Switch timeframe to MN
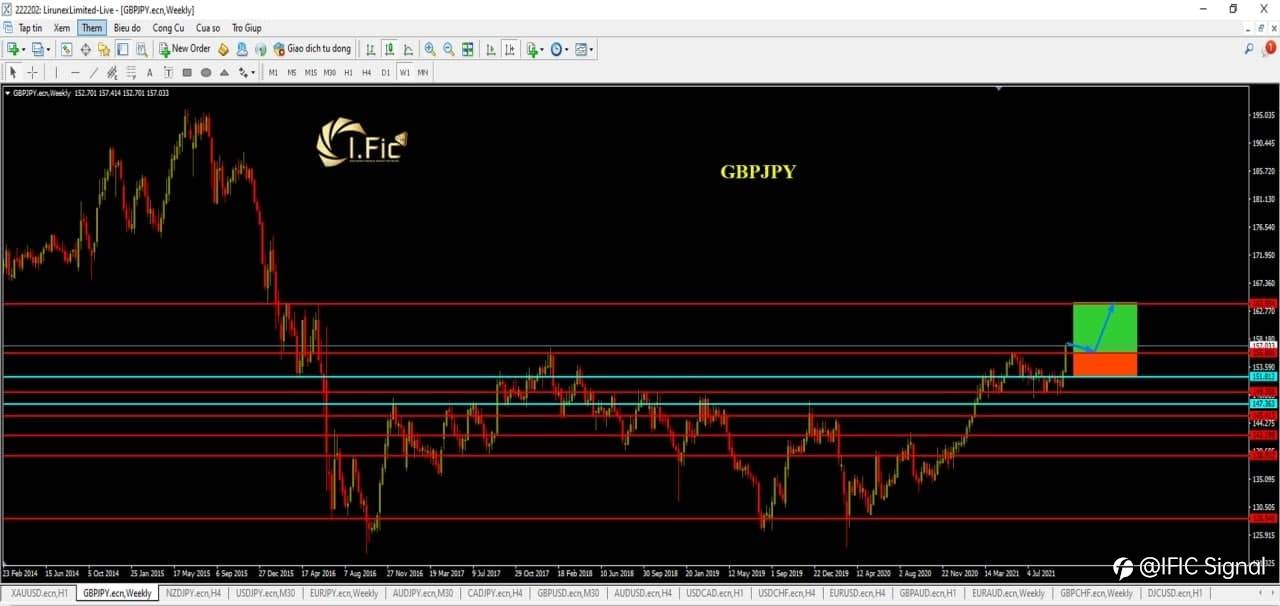1280x606 pixels. point(423,72)
